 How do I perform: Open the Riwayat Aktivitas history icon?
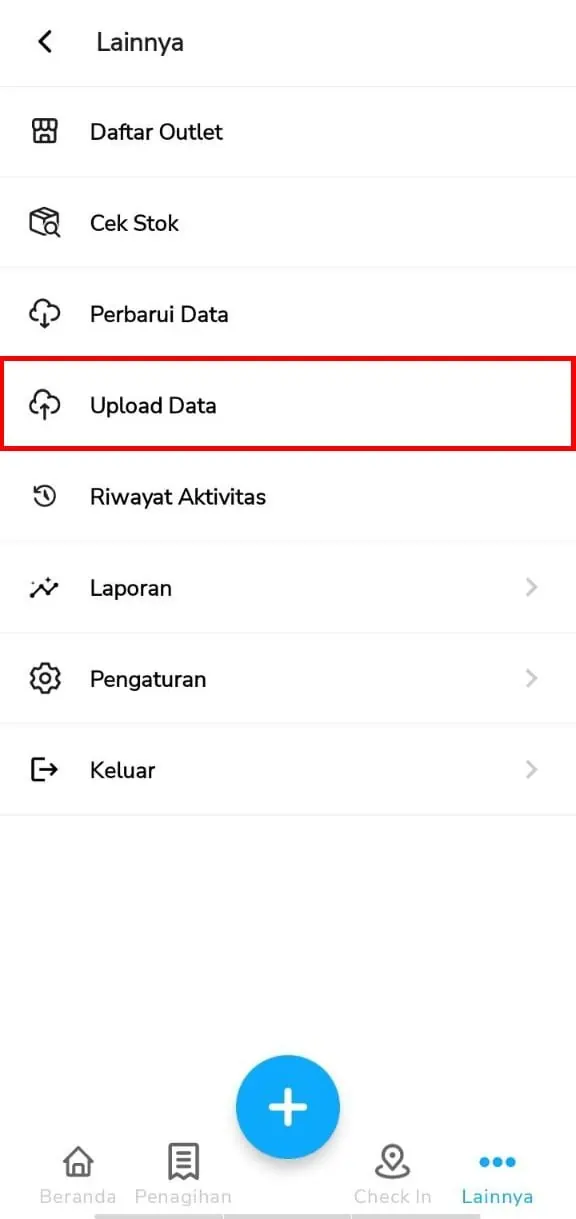click(44, 496)
